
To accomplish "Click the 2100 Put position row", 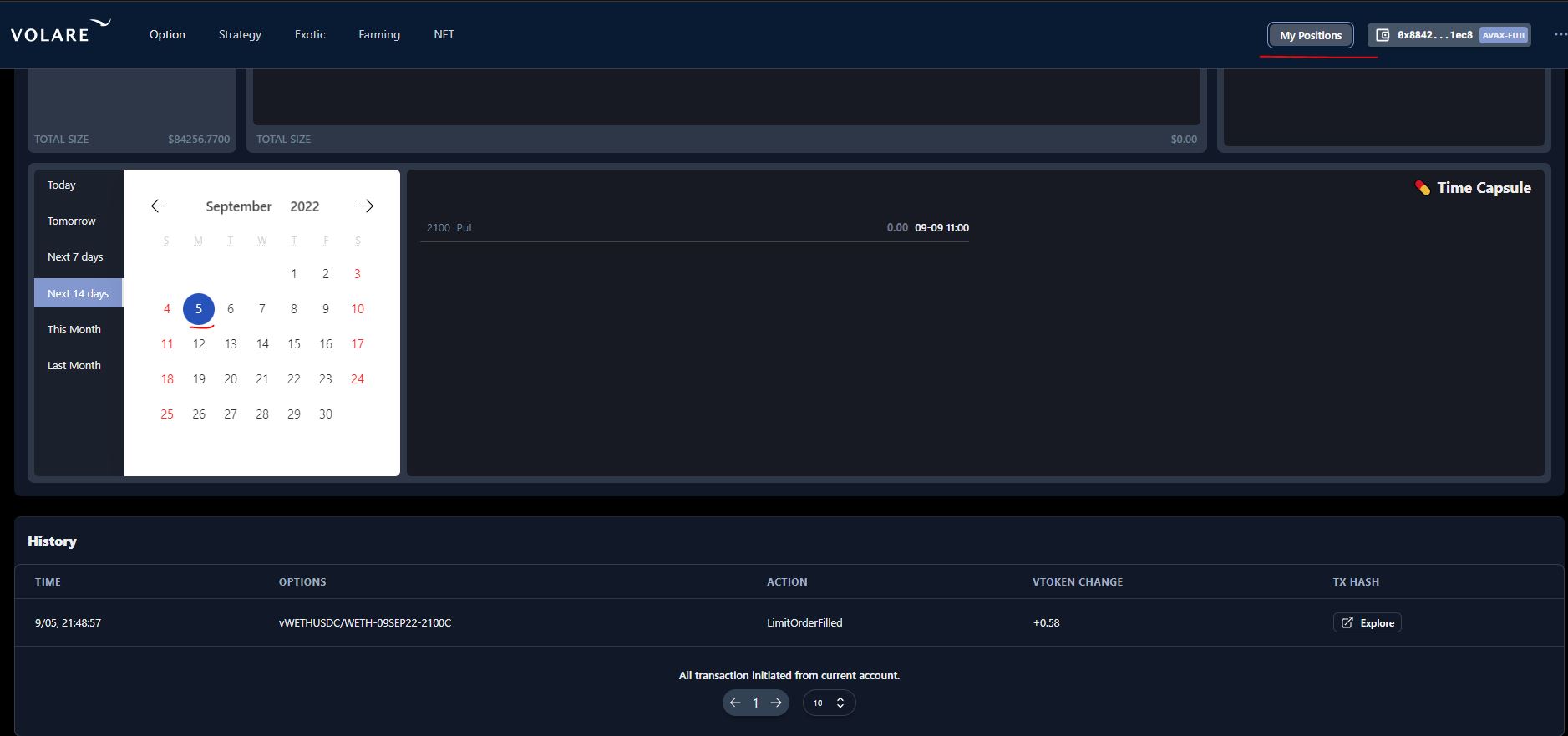I will pos(694,227).
